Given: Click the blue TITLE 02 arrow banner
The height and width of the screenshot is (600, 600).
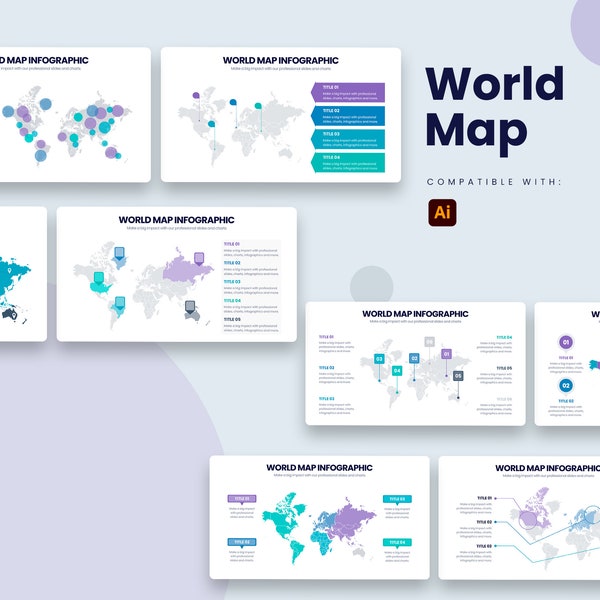Looking at the screenshot, I should tap(348, 116).
